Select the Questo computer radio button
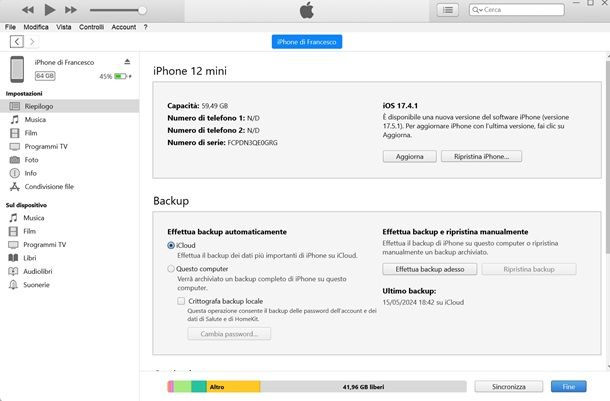 [x=171, y=269]
